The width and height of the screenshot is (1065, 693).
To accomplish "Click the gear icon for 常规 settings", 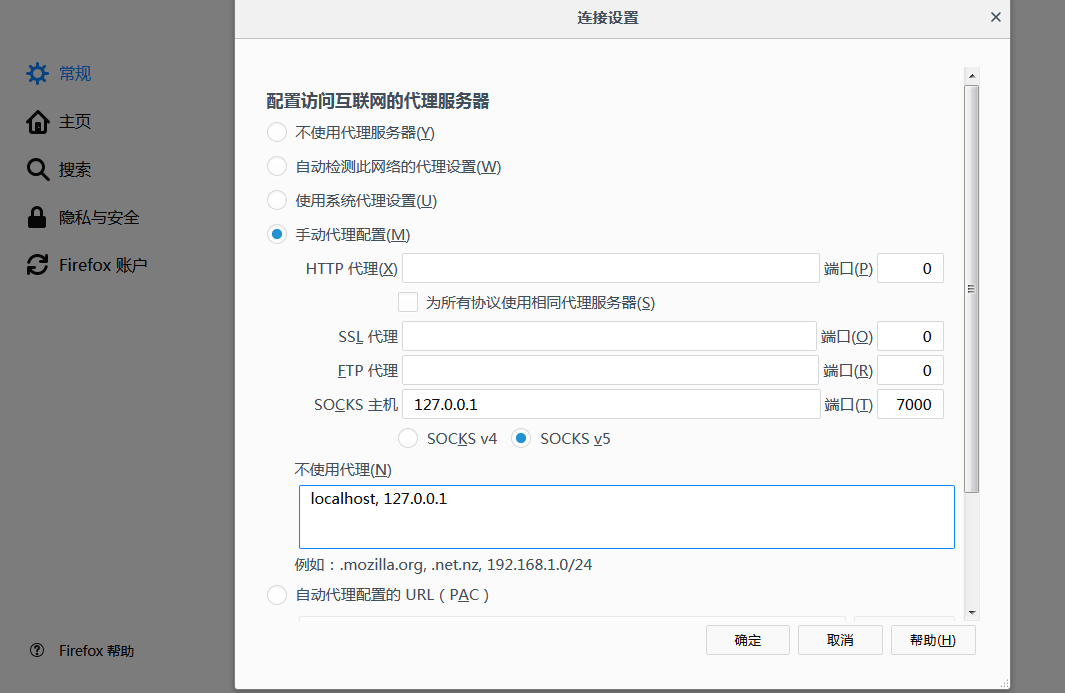I will pos(37,73).
